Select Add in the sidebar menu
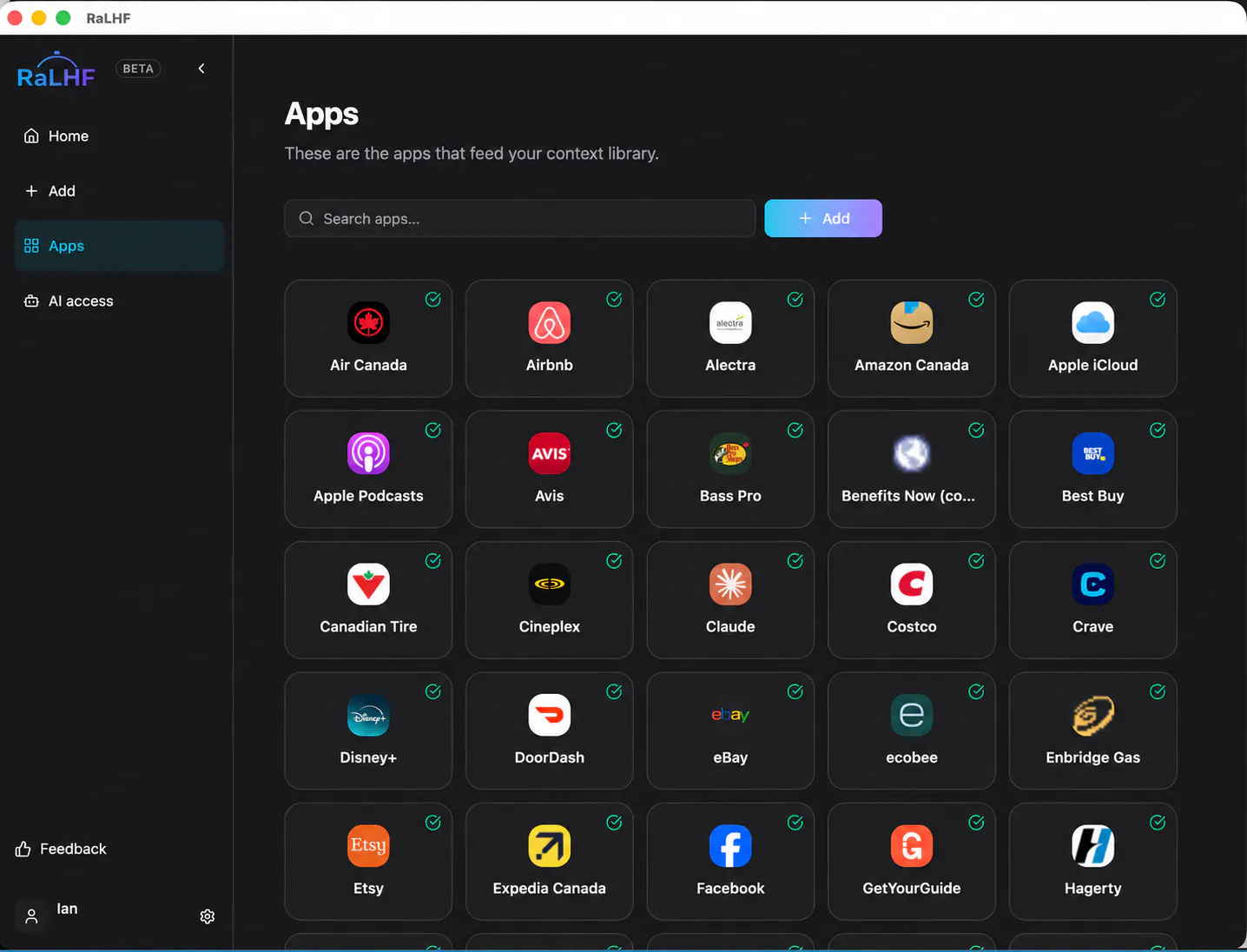The height and width of the screenshot is (952, 1247). tap(119, 191)
